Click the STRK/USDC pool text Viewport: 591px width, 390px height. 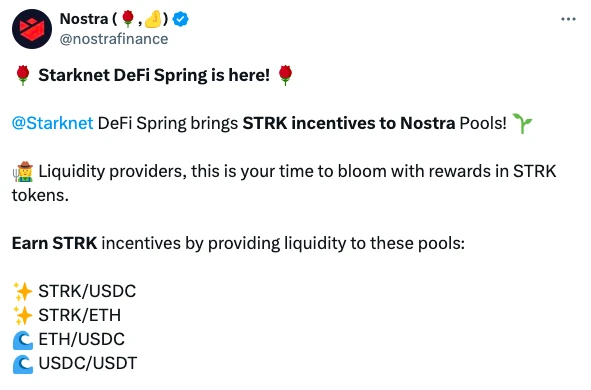click(x=87, y=291)
